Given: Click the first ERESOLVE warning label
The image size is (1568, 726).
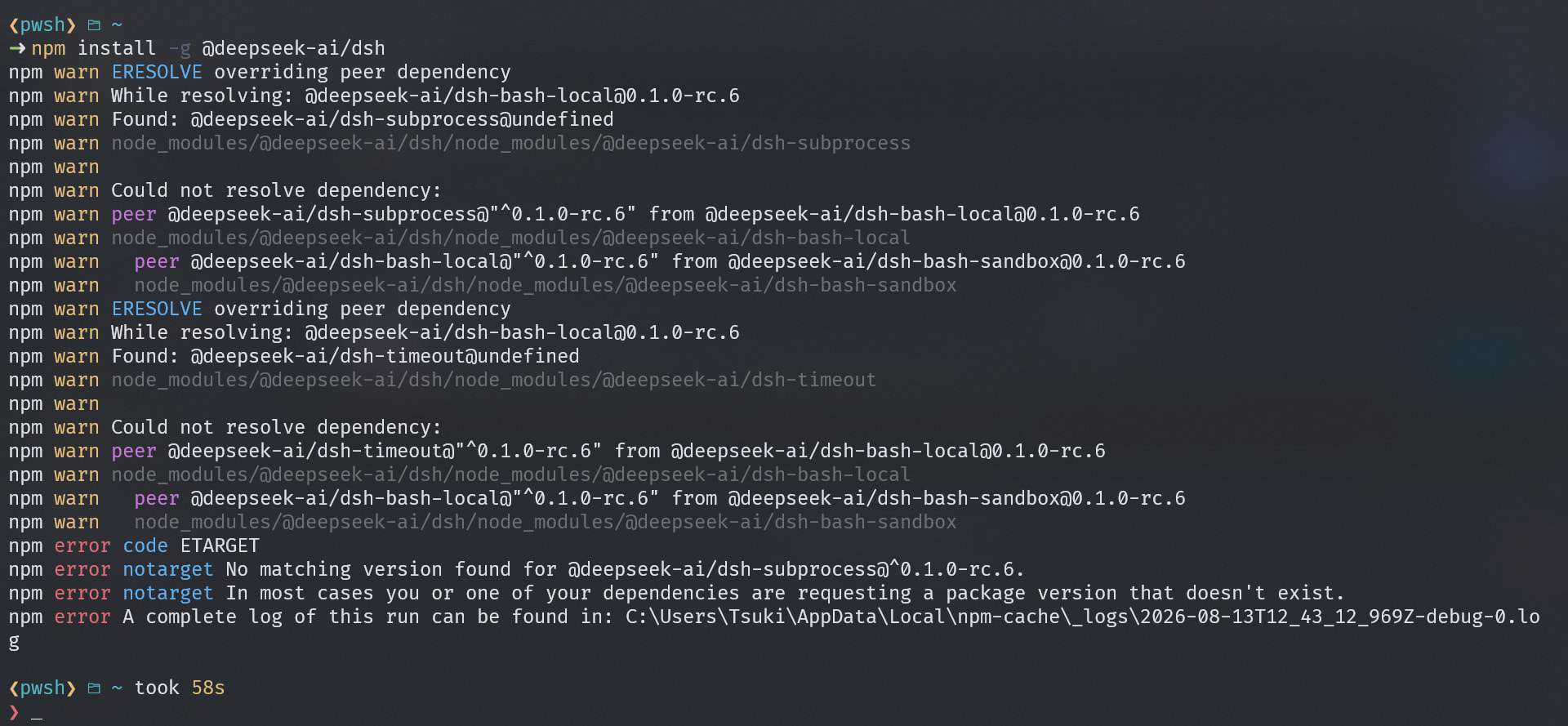Looking at the screenshot, I should (x=157, y=72).
